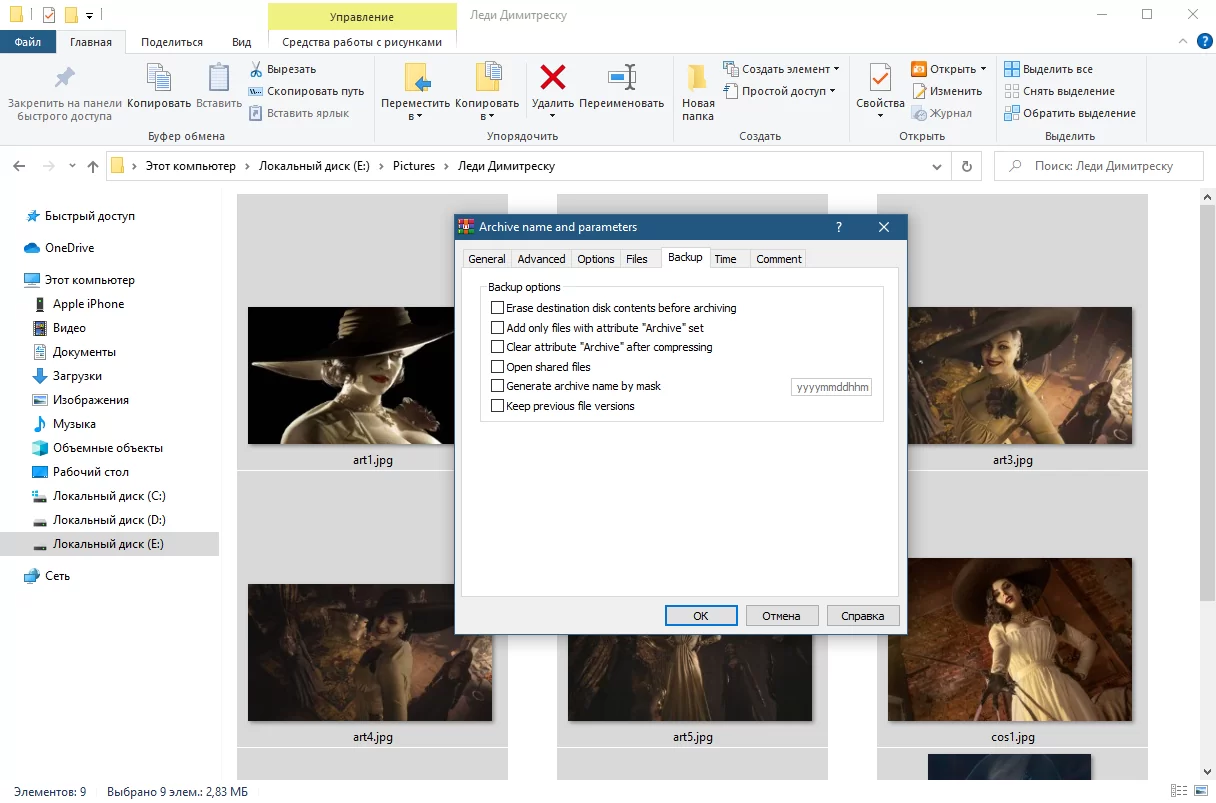Click Вставить ярлык in the ribbon

click(299, 113)
